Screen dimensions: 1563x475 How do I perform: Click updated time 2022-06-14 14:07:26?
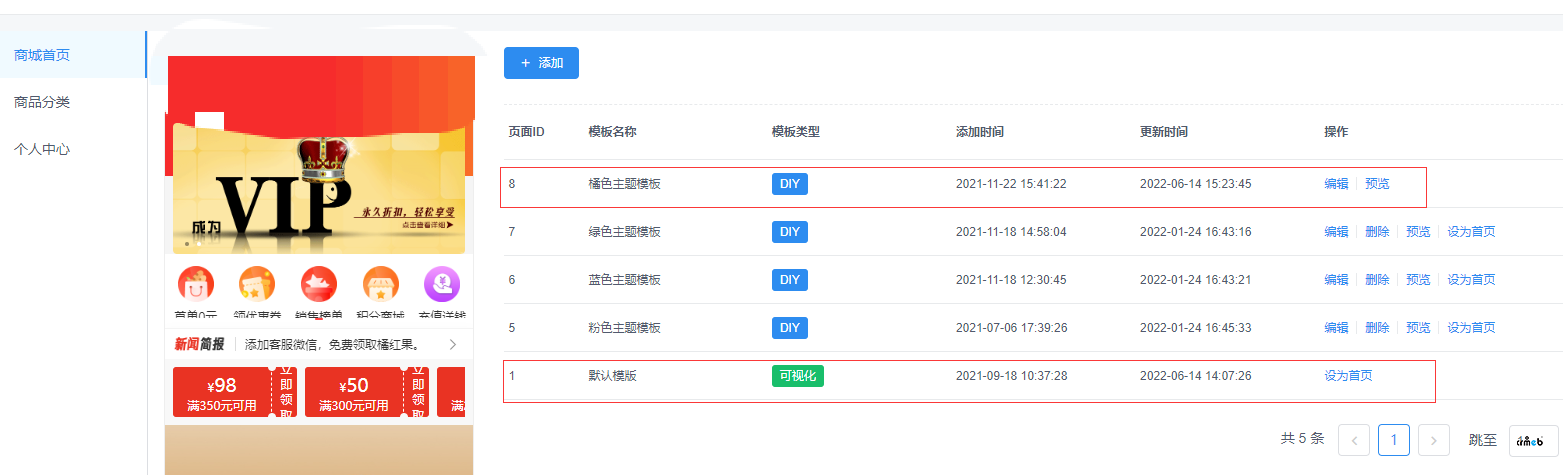coord(1195,376)
